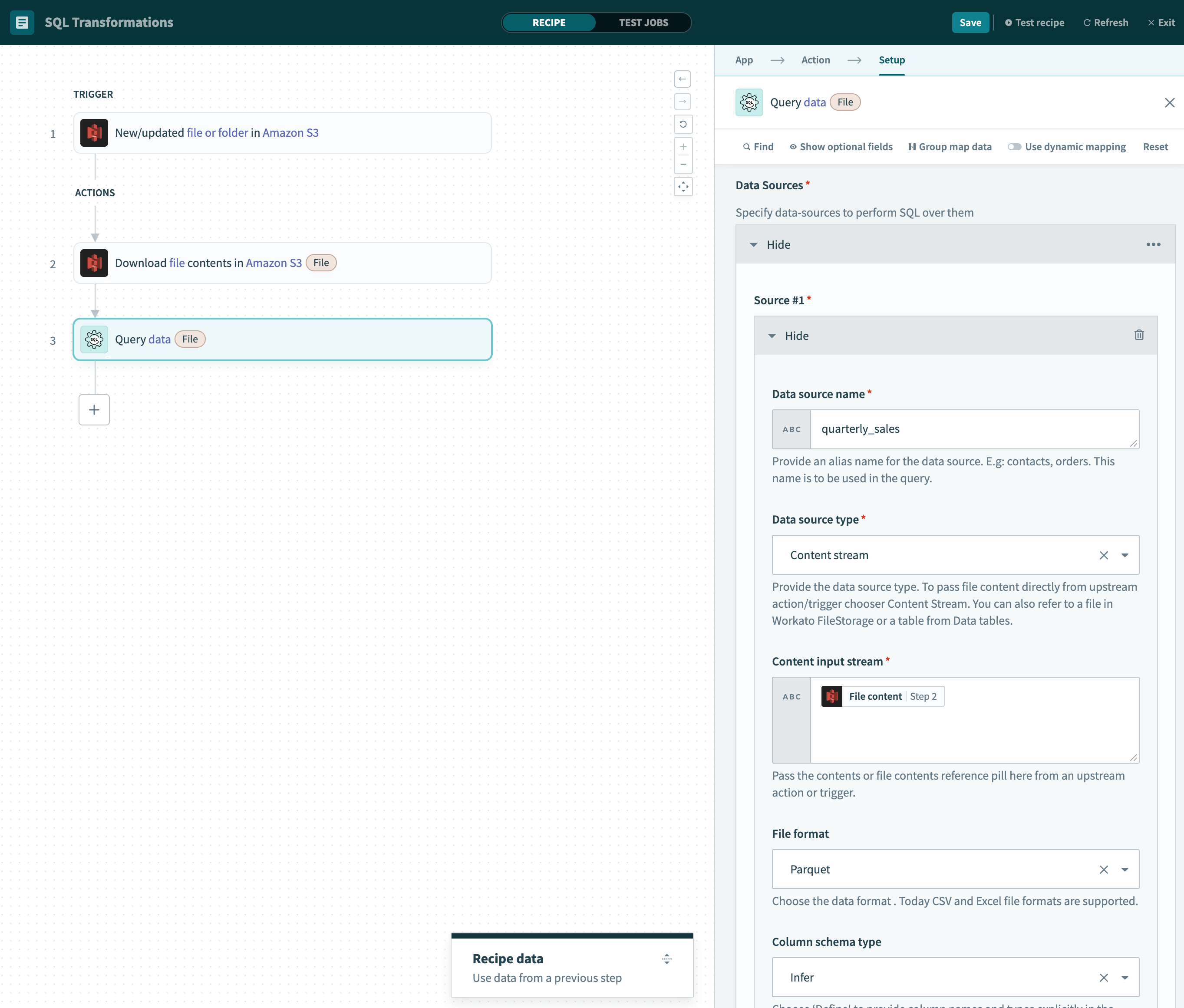Switch to TEST JOBS view

point(643,23)
